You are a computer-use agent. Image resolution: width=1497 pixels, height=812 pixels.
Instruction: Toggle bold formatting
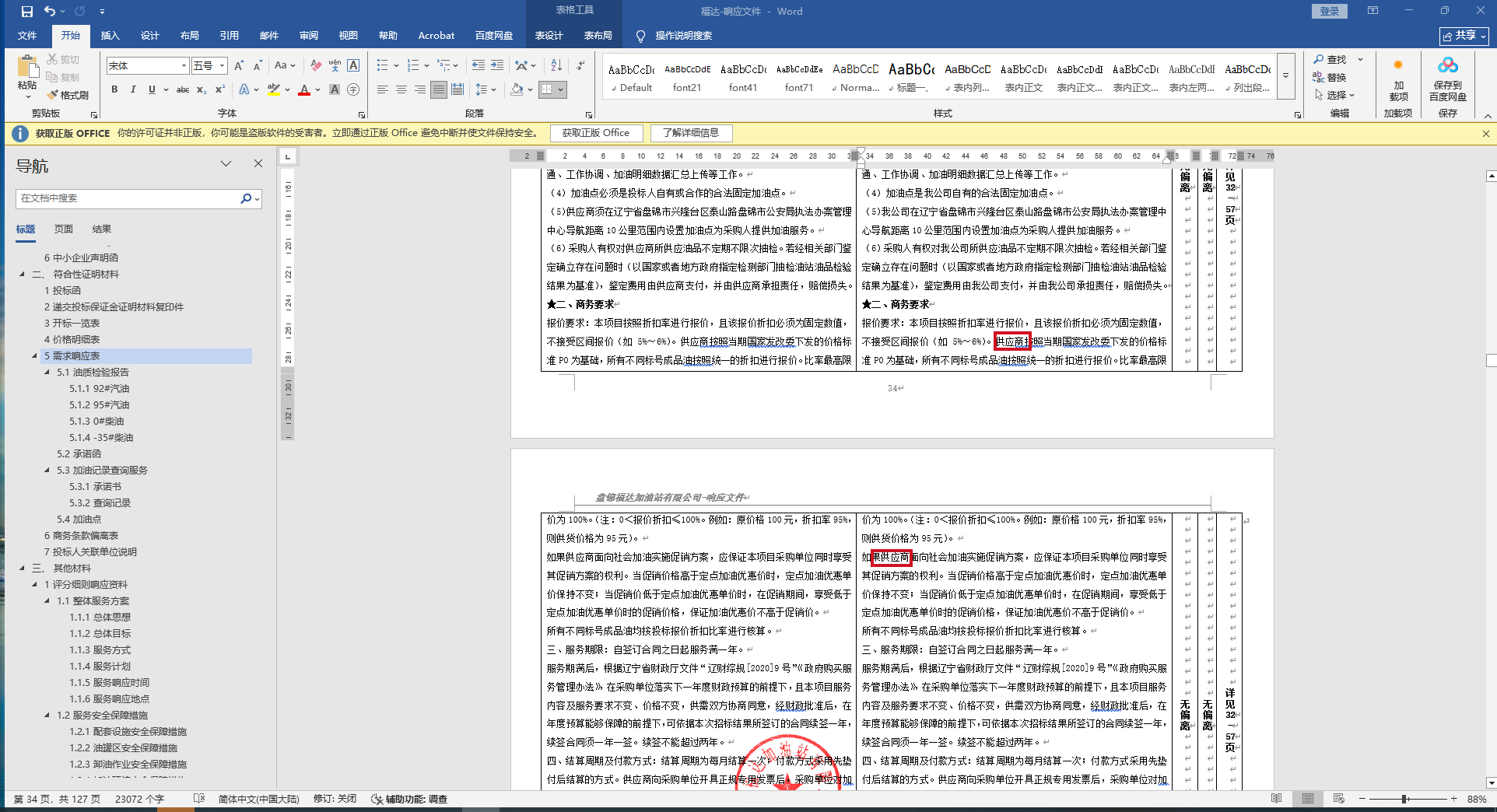(x=114, y=90)
